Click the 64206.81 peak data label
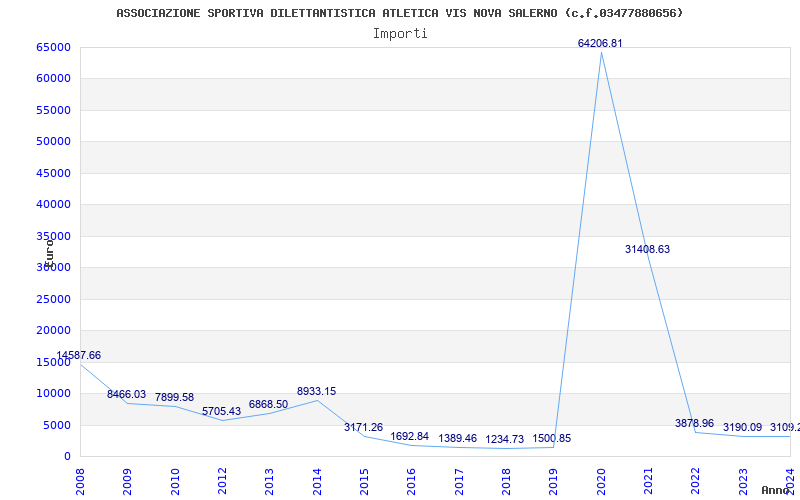The height and width of the screenshot is (500, 800). (600, 43)
